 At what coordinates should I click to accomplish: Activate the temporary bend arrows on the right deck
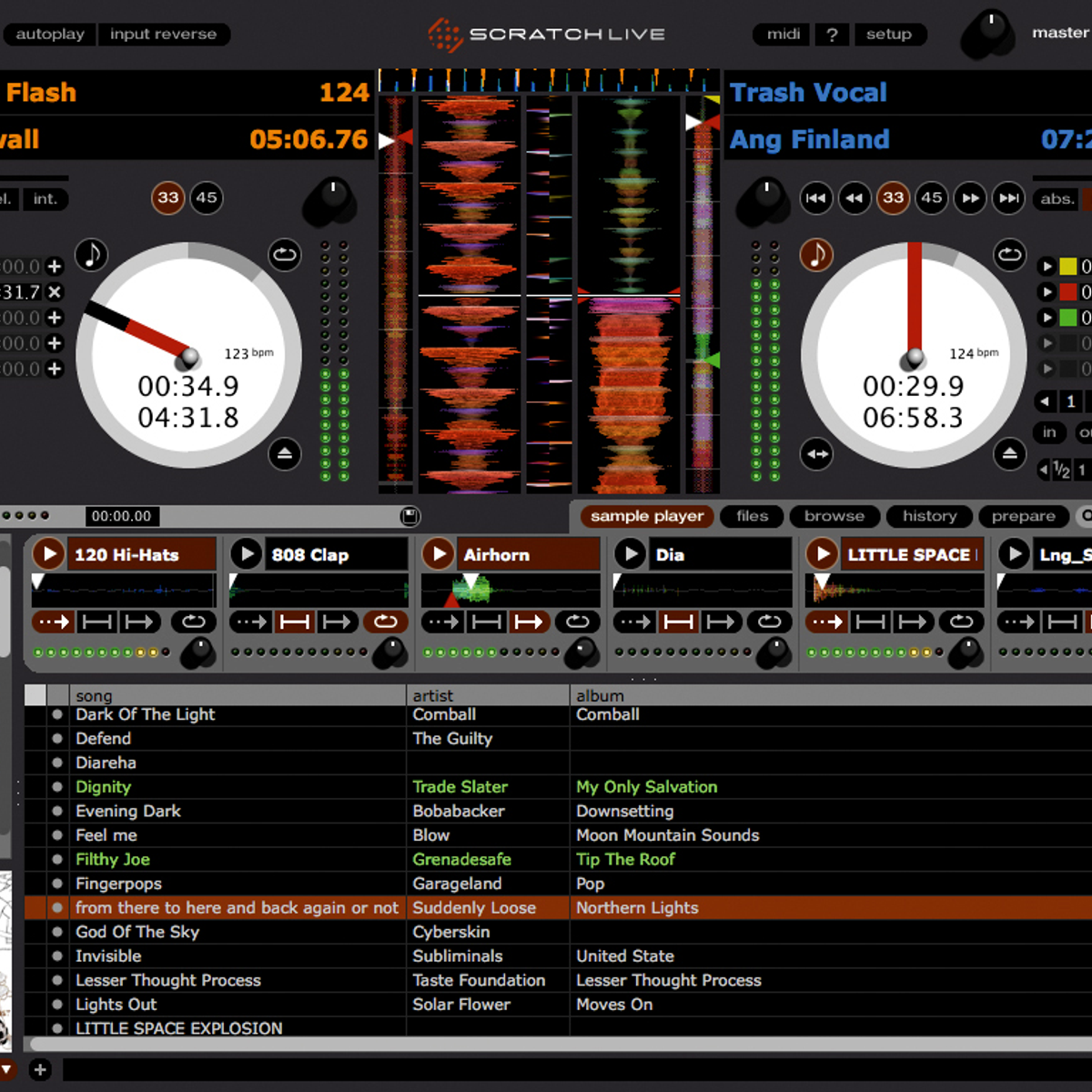(816, 454)
